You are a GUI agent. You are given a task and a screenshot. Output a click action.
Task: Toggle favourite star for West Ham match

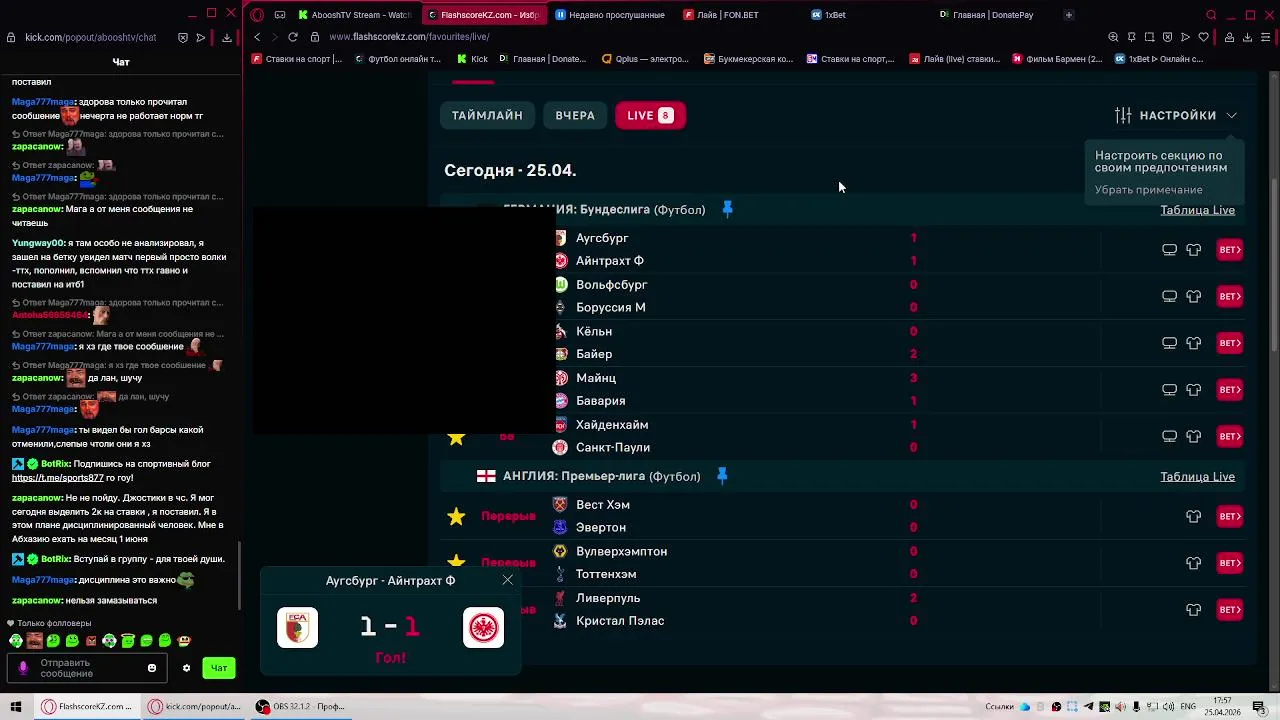[456, 516]
